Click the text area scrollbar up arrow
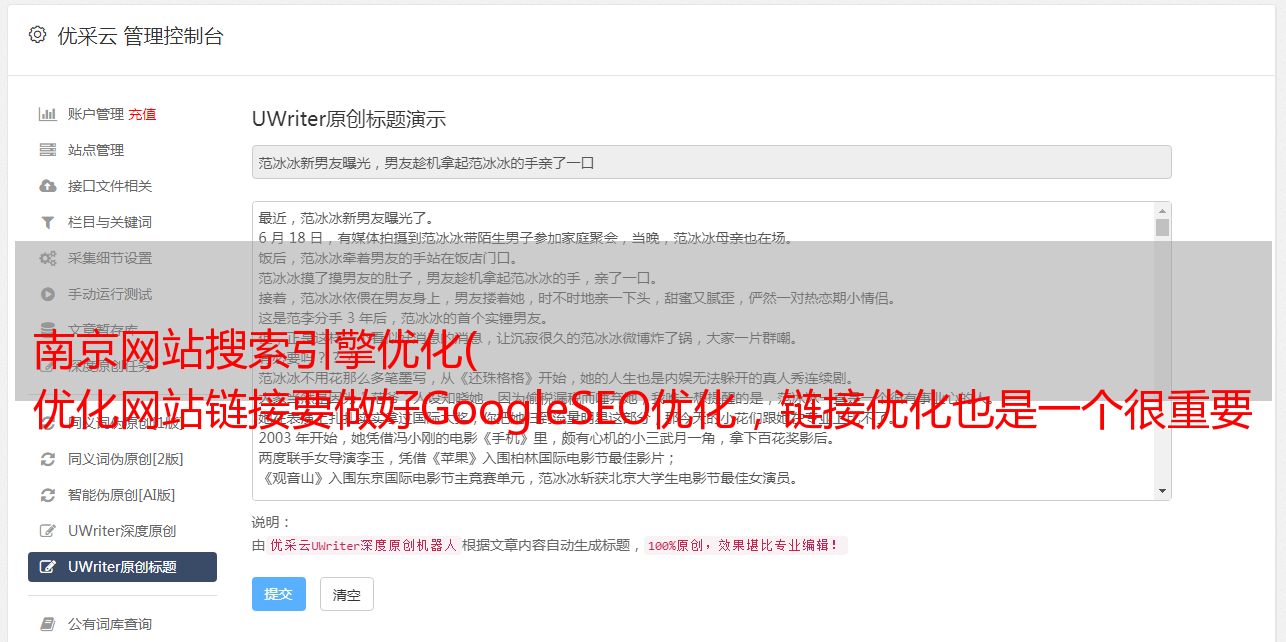This screenshot has width=1286, height=642. tap(1162, 211)
